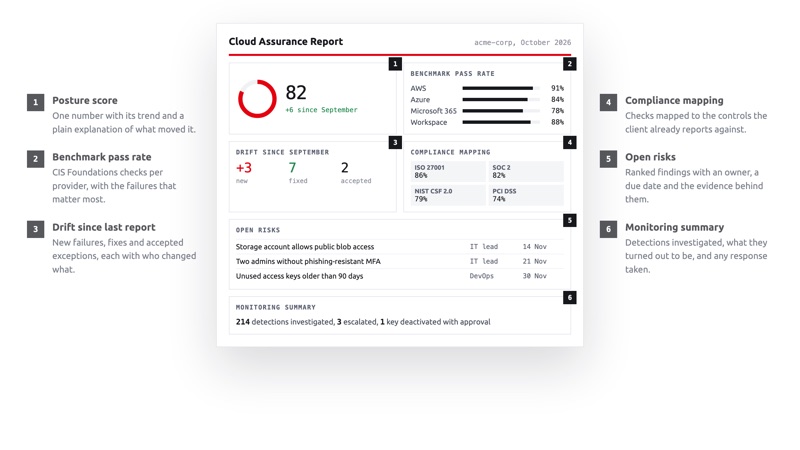The height and width of the screenshot is (450, 800).
Task: Select the 'acme-corp, October 2026' label
Action: 522,42
